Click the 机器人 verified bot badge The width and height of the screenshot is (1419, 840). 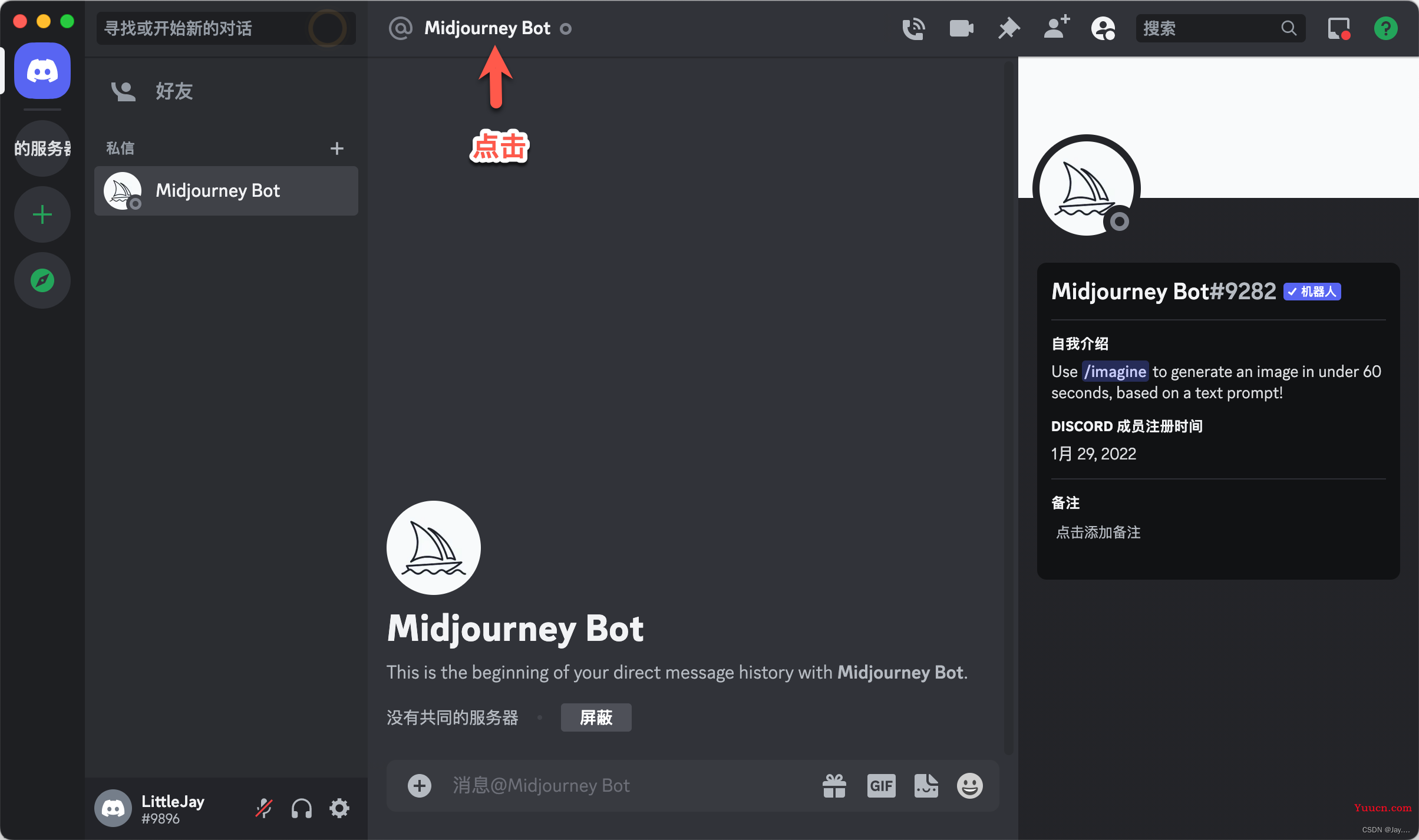1312,292
